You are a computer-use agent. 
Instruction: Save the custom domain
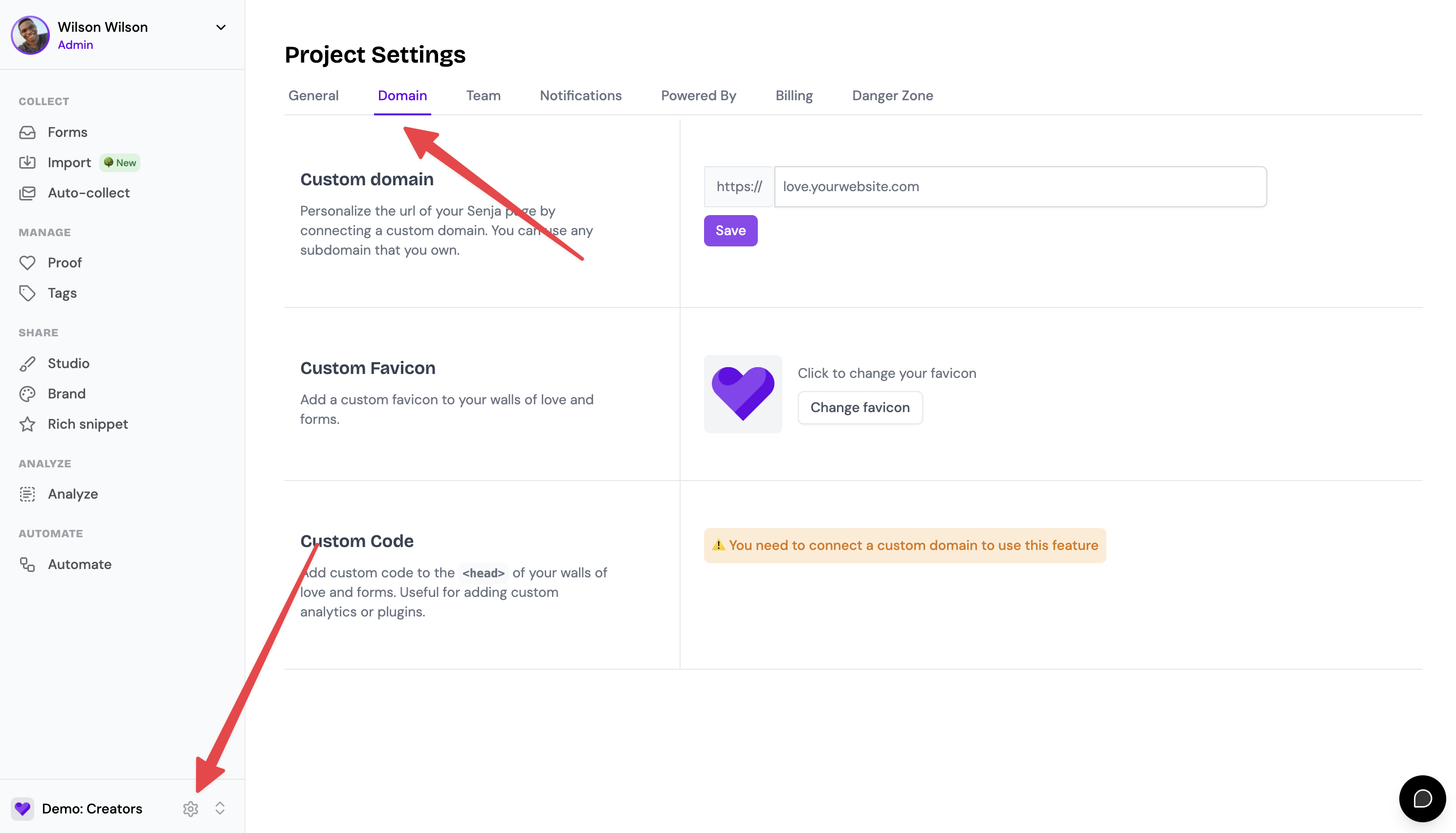[730, 231]
